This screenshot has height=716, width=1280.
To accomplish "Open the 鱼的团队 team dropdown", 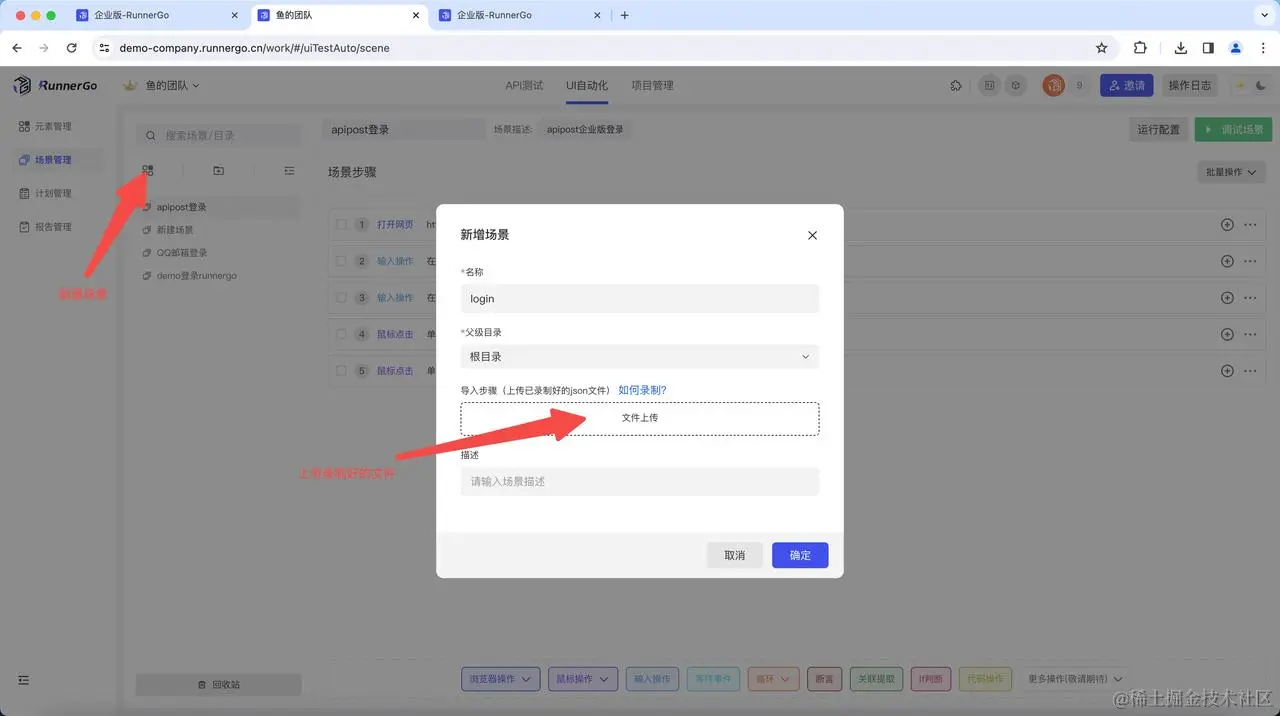I will 171,86.
